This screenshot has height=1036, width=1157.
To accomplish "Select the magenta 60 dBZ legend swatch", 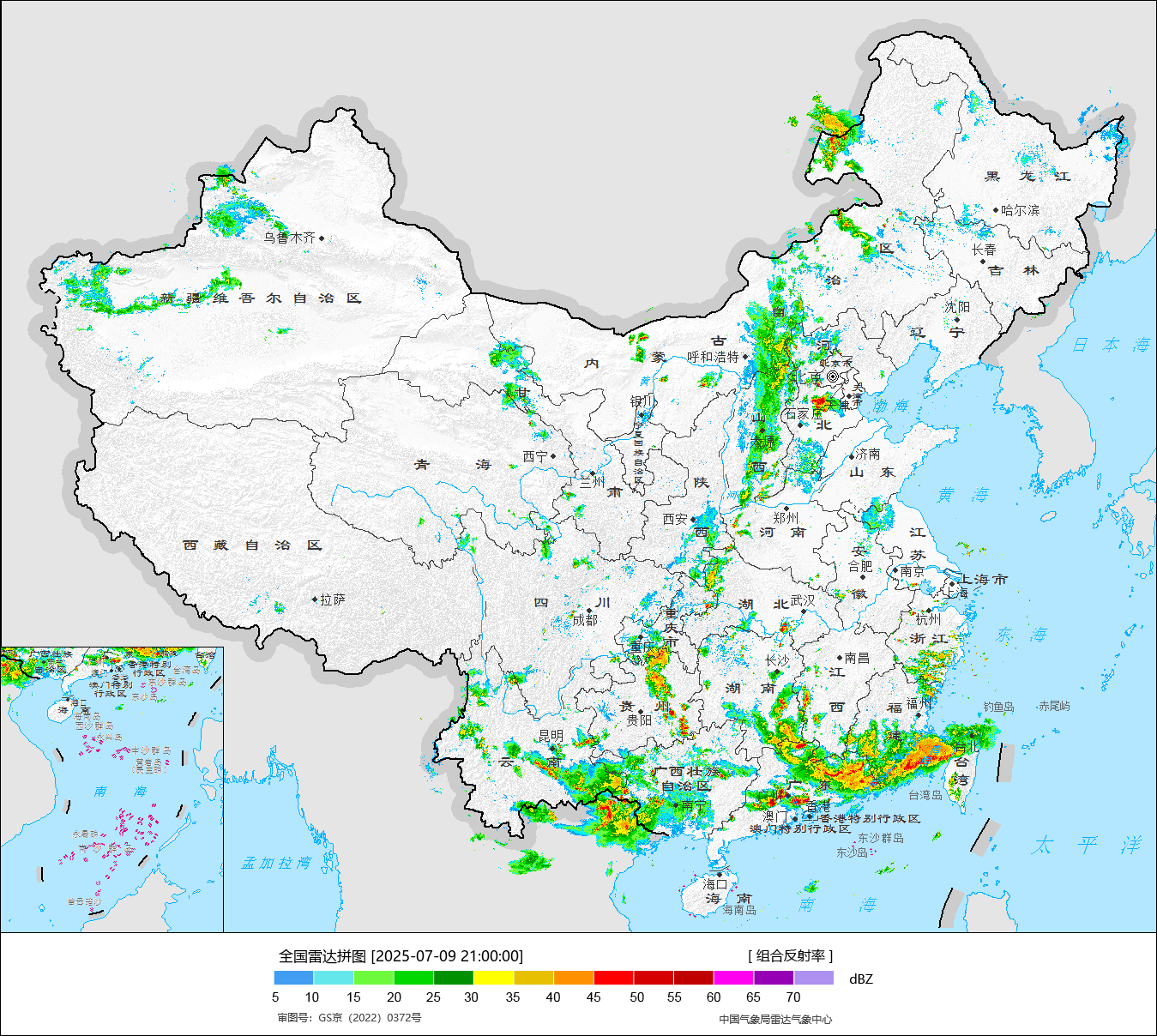I will click(733, 978).
